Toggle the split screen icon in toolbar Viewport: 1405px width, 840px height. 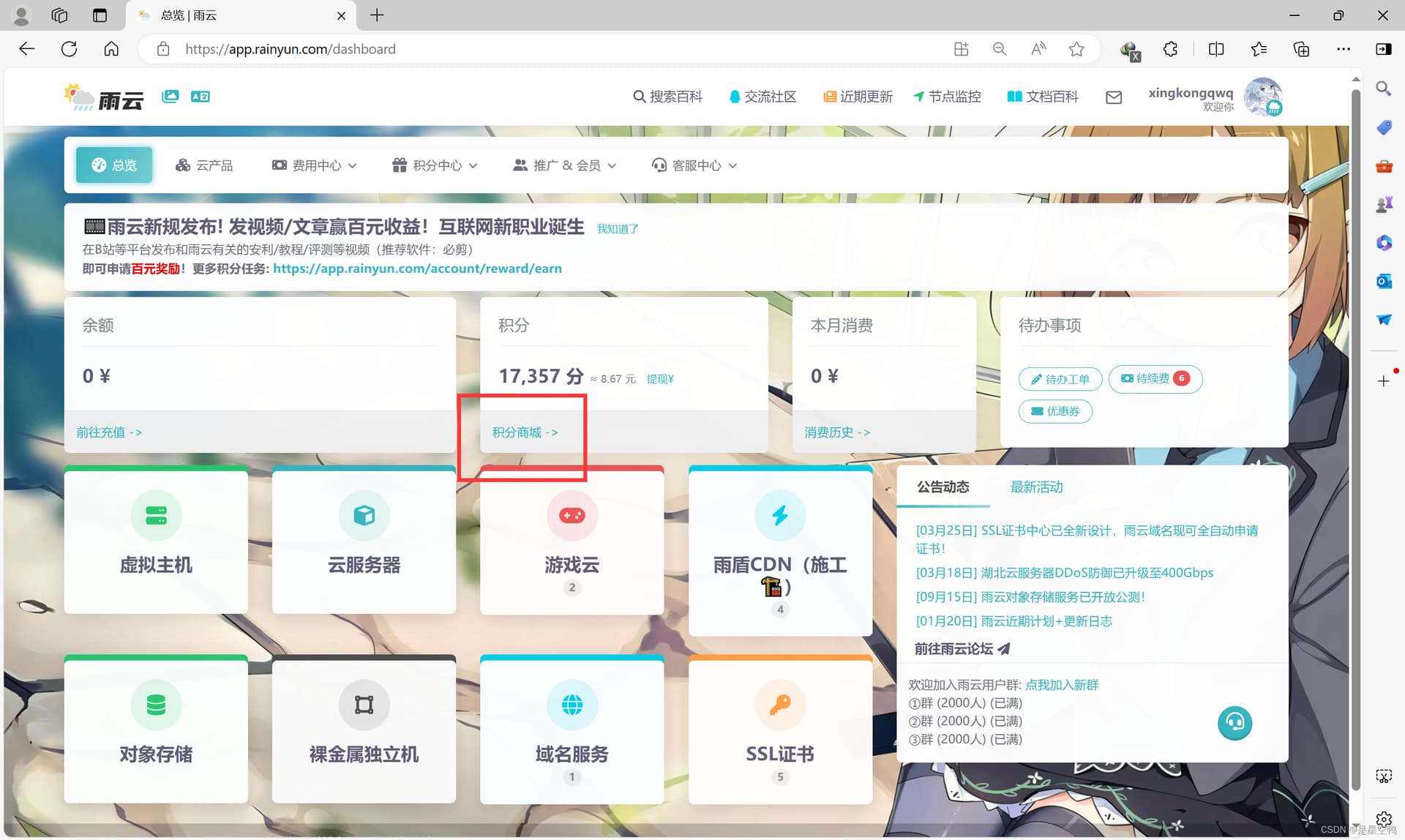click(1216, 49)
